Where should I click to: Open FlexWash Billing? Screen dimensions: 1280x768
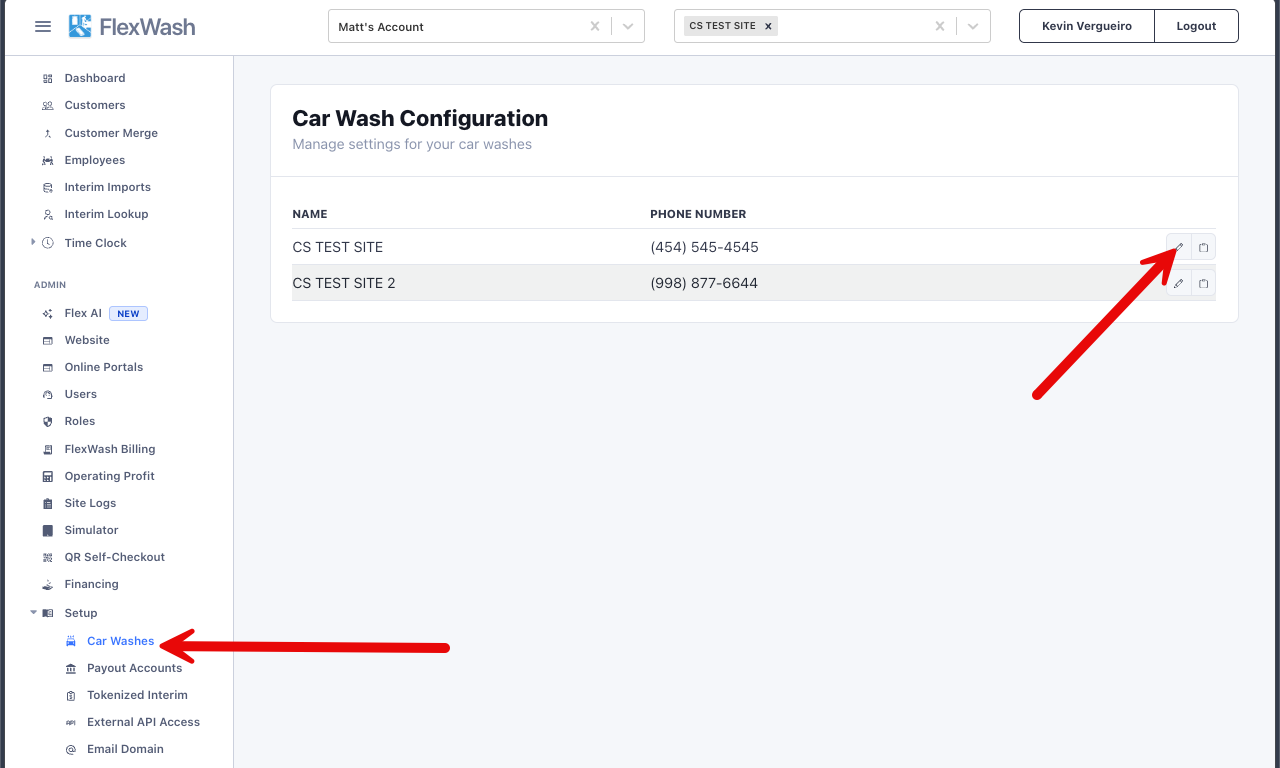coord(110,449)
